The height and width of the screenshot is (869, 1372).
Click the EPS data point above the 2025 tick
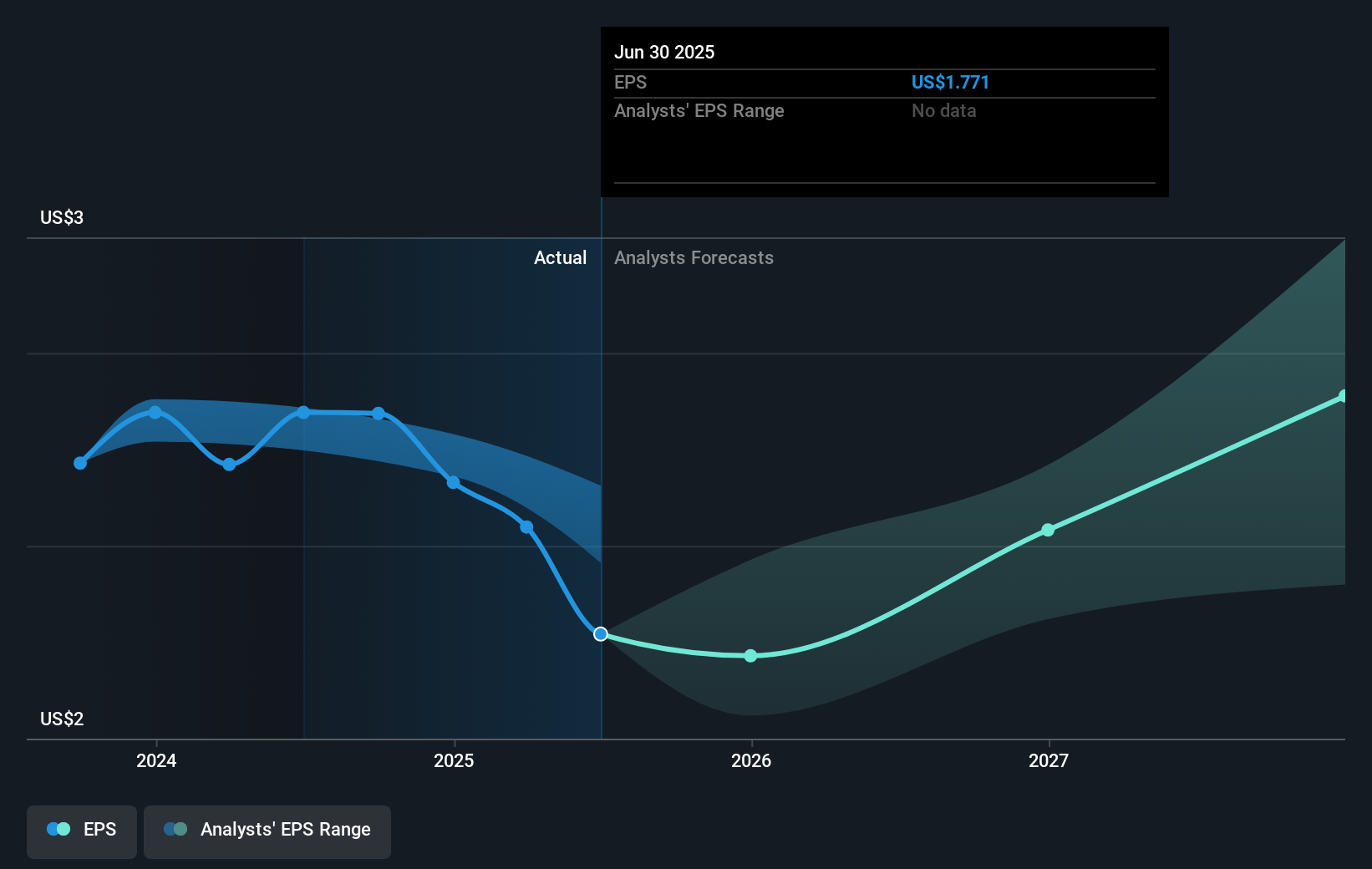pos(453,482)
